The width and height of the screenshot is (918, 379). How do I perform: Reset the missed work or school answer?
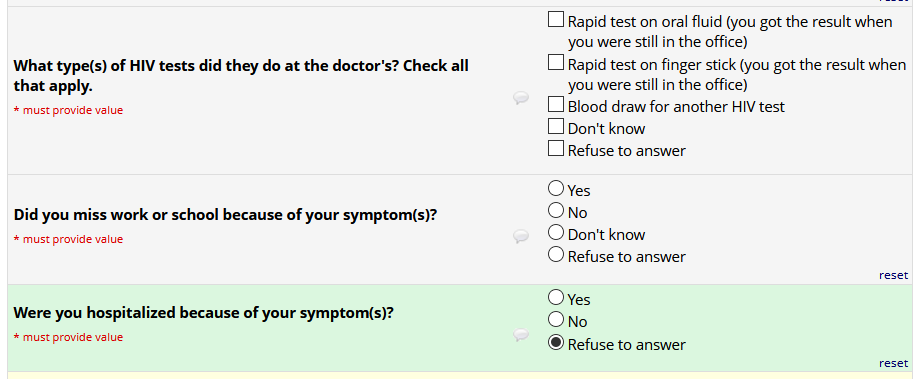point(893,275)
